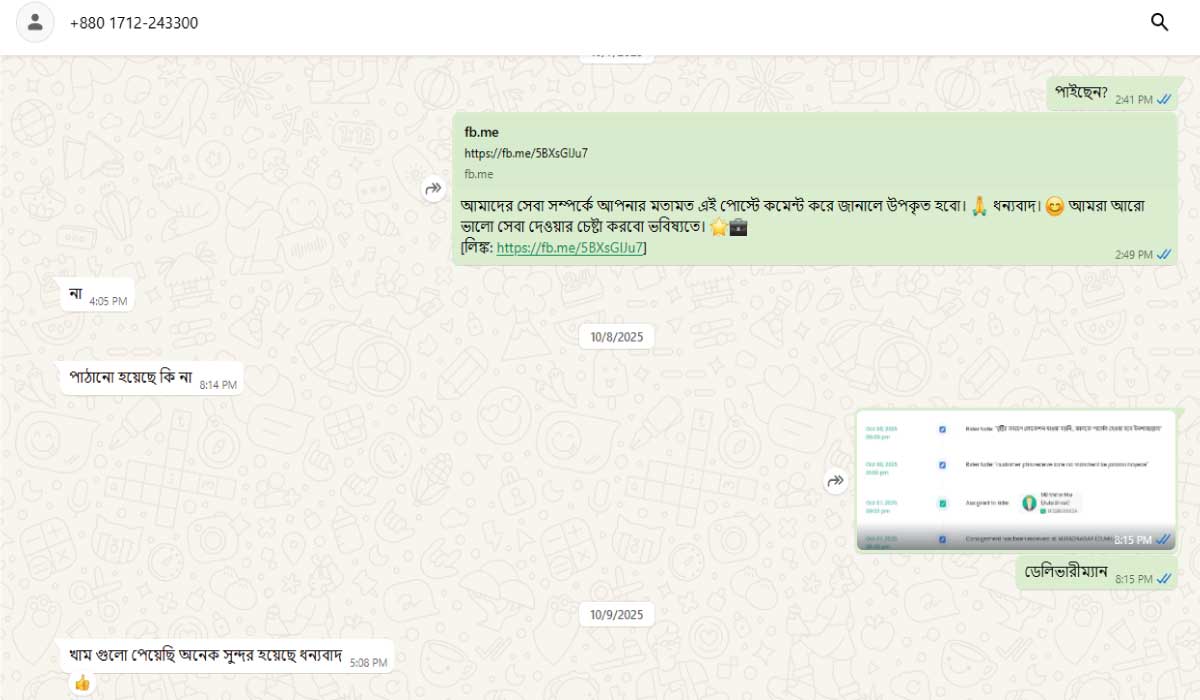This screenshot has width=1200, height=700.
Task: Click the camera emoji in the green message bubble
Action: tap(738, 227)
